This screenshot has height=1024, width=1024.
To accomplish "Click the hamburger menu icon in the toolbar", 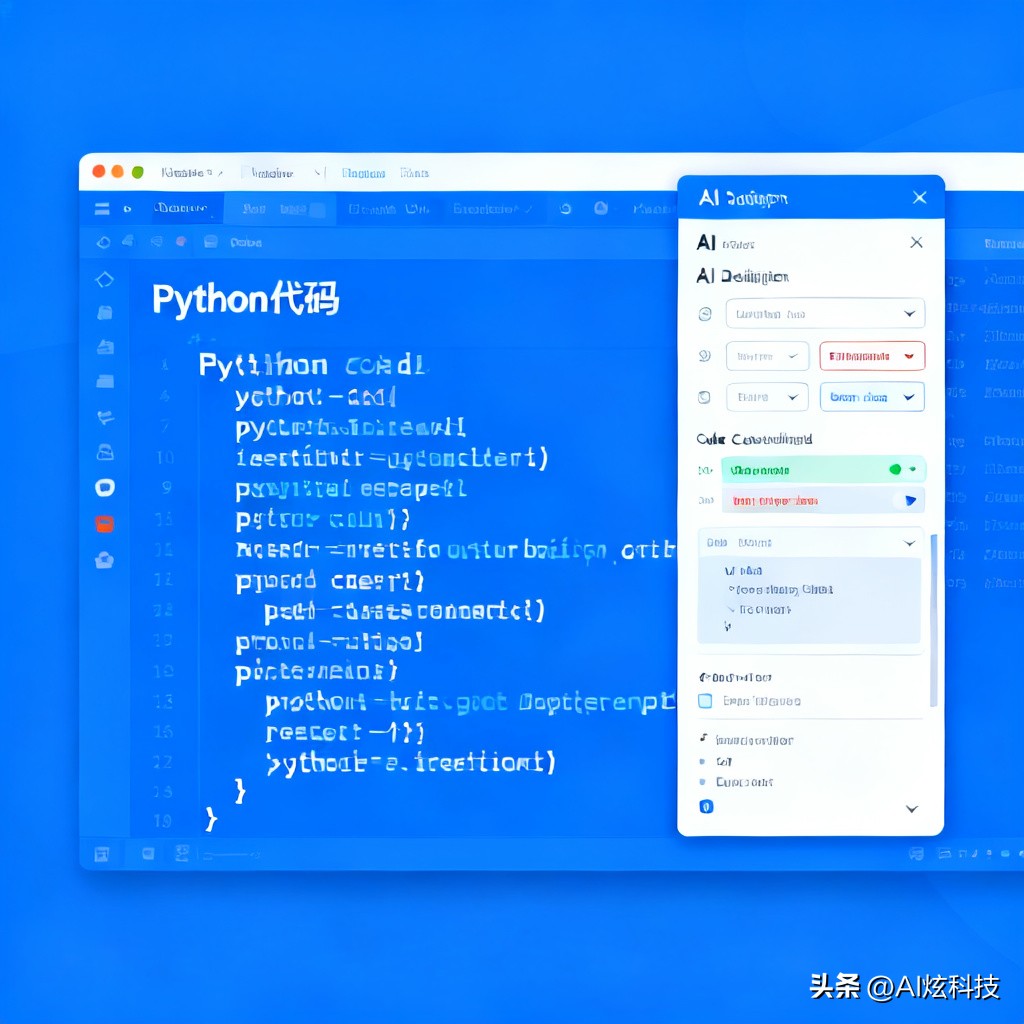I will pyautogui.click(x=101, y=209).
